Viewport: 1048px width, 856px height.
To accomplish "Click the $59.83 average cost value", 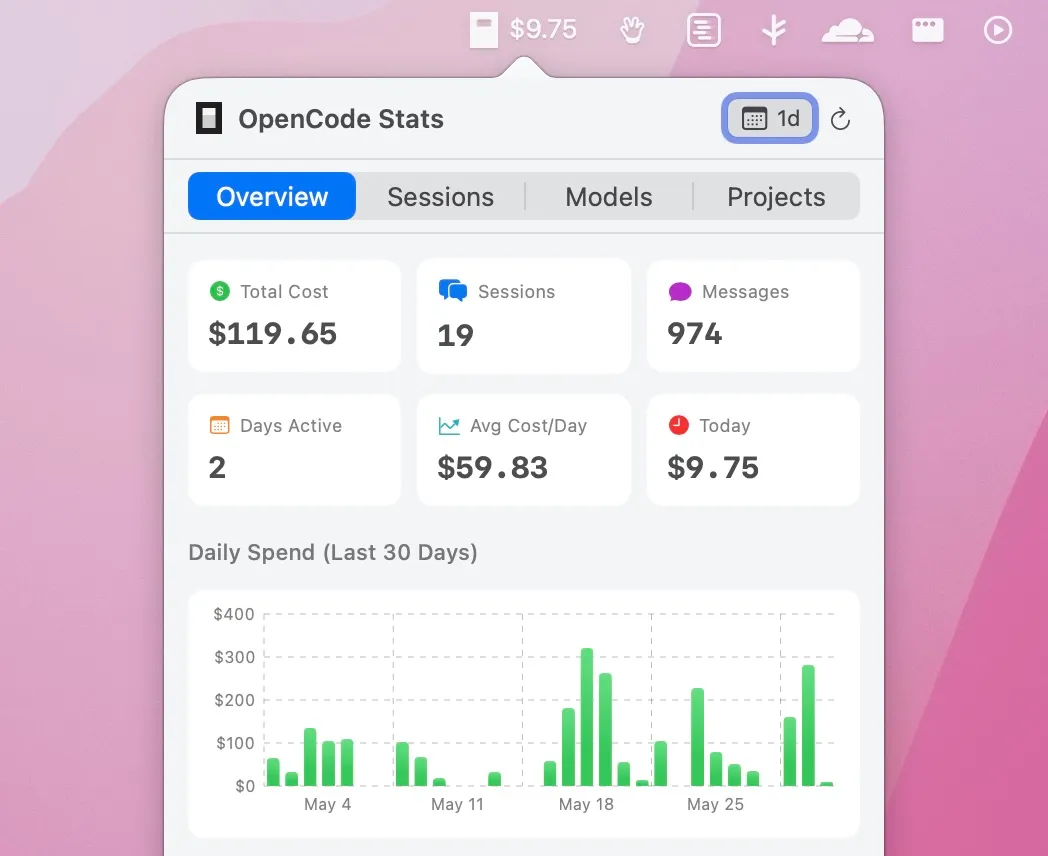I will [493, 467].
